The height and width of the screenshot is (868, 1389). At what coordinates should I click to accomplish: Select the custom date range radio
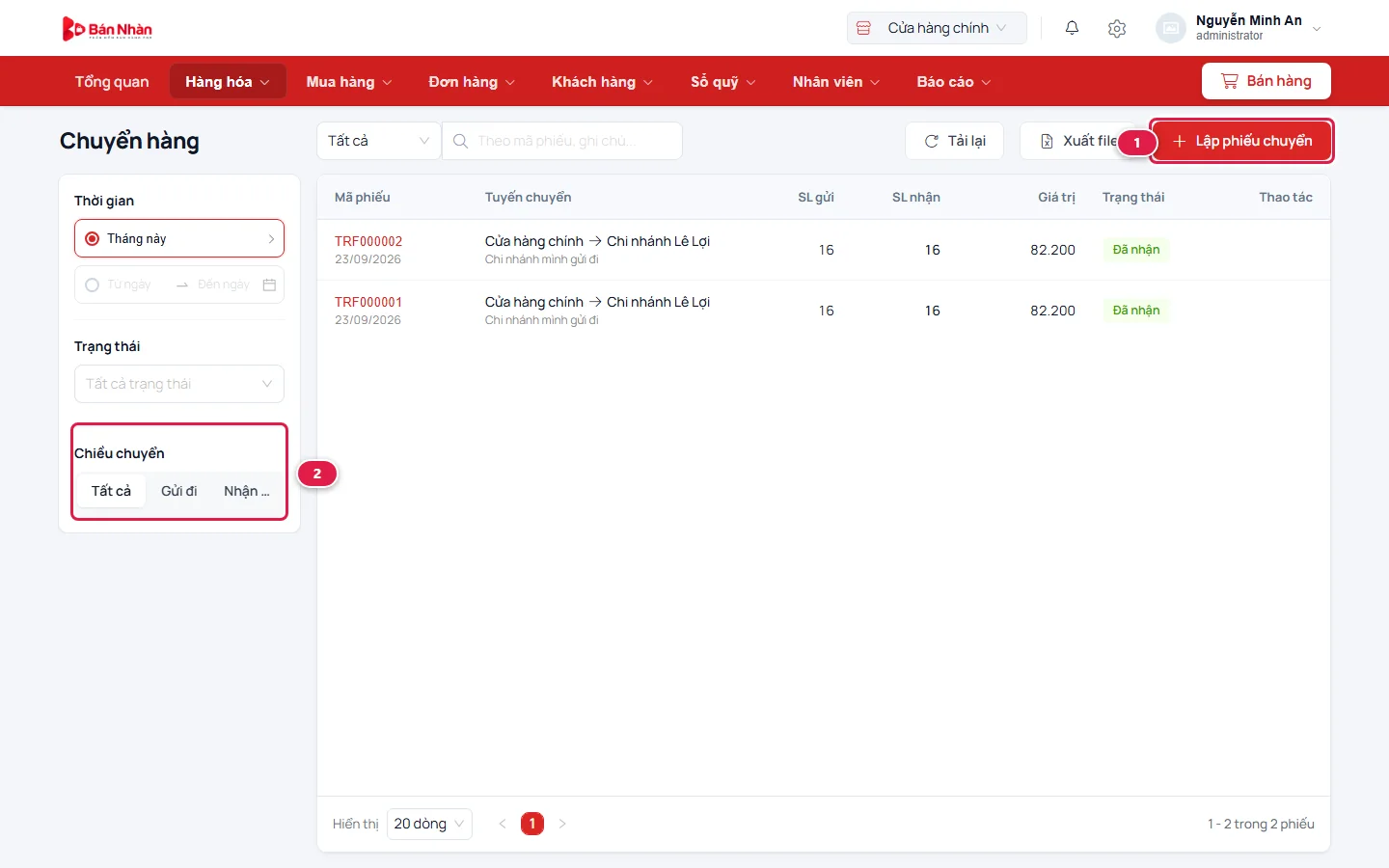[92, 285]
